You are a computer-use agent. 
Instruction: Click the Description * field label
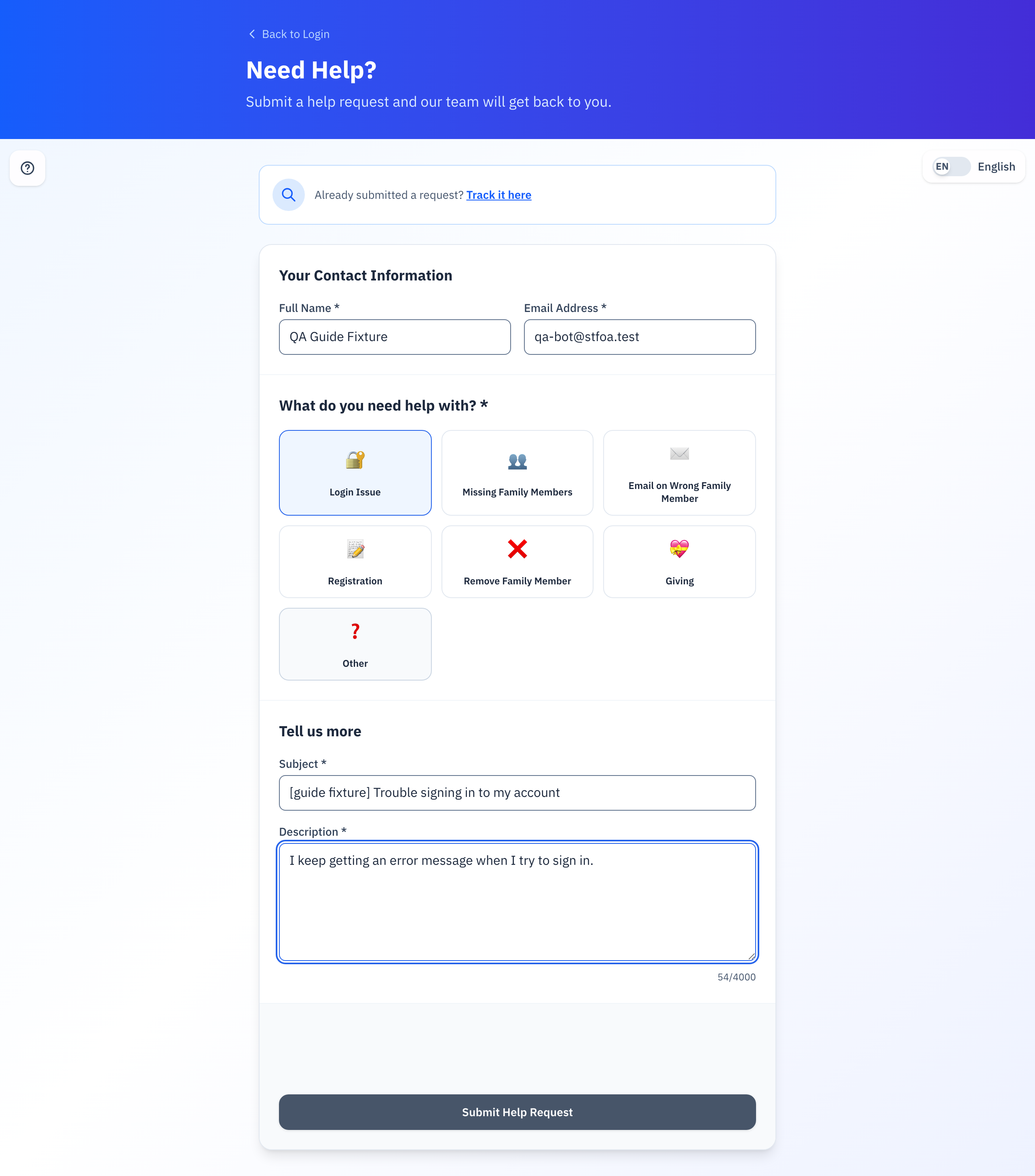coord(313,832)
